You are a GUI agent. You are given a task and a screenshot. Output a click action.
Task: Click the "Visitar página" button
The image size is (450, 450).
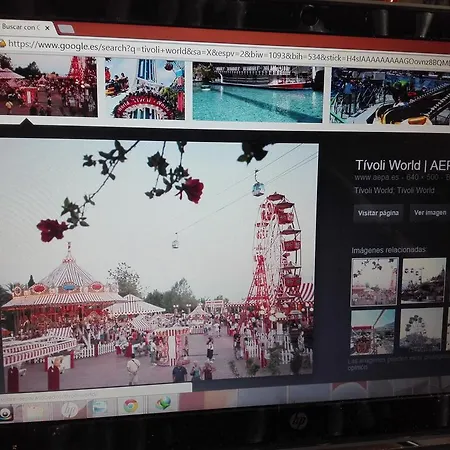pyautogui.click(x=378, y=213)
